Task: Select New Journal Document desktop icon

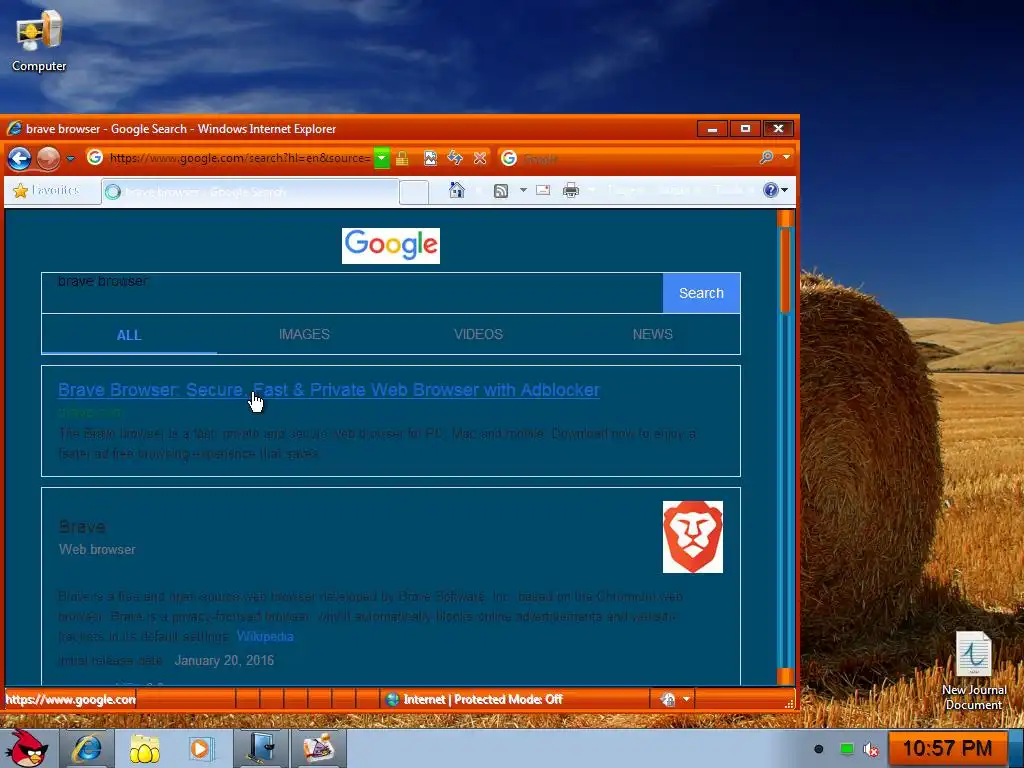Action: coord(974,671)
